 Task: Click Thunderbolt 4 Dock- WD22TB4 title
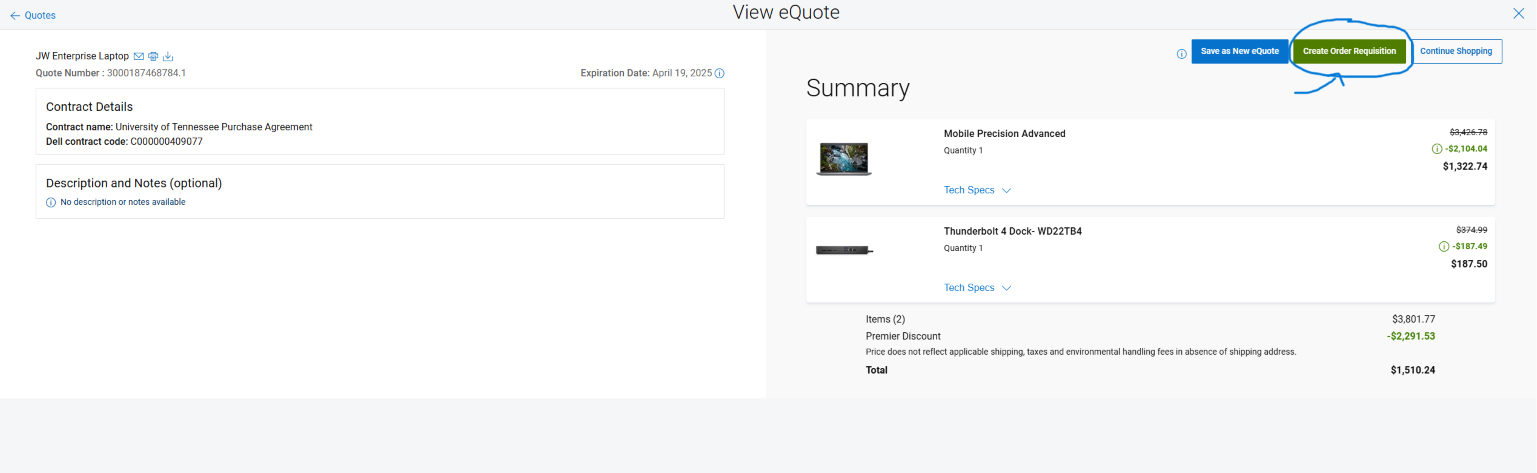tap(1012, 231)
